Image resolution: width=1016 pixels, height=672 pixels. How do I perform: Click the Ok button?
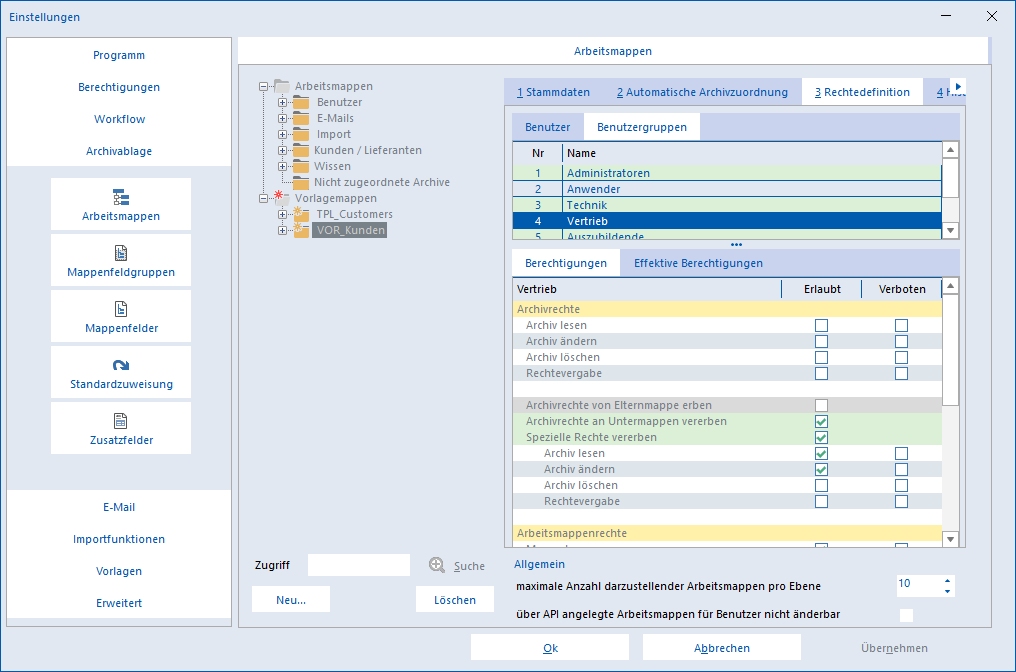550,647
